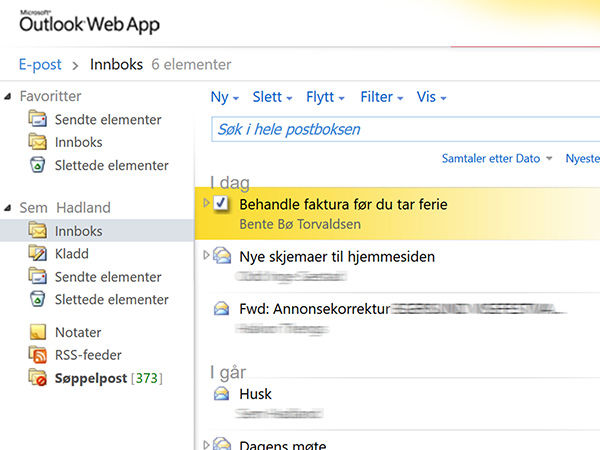Expand the Behandle faktura conversation
Viewport: 600px width, 450px height.
[x=206, y=203]
